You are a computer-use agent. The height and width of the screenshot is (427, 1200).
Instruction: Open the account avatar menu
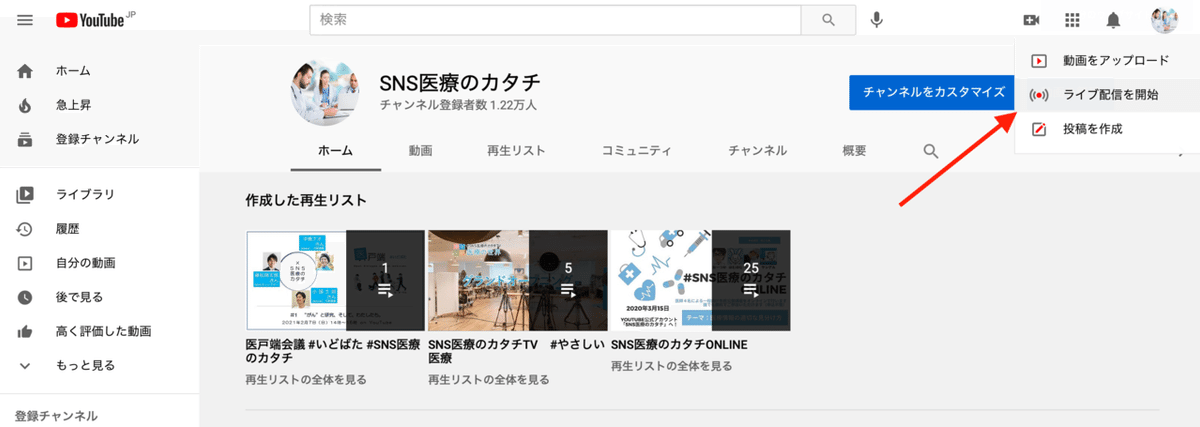1164,20
